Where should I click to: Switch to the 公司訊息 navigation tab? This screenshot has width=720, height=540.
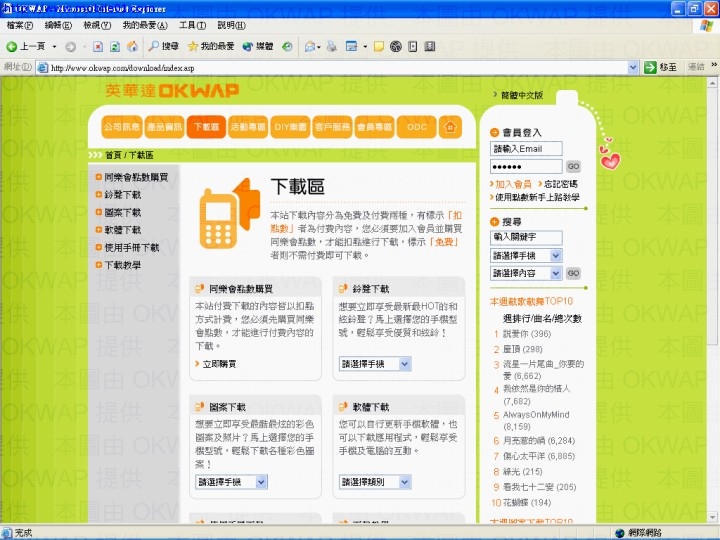click(x=122, y=127)
